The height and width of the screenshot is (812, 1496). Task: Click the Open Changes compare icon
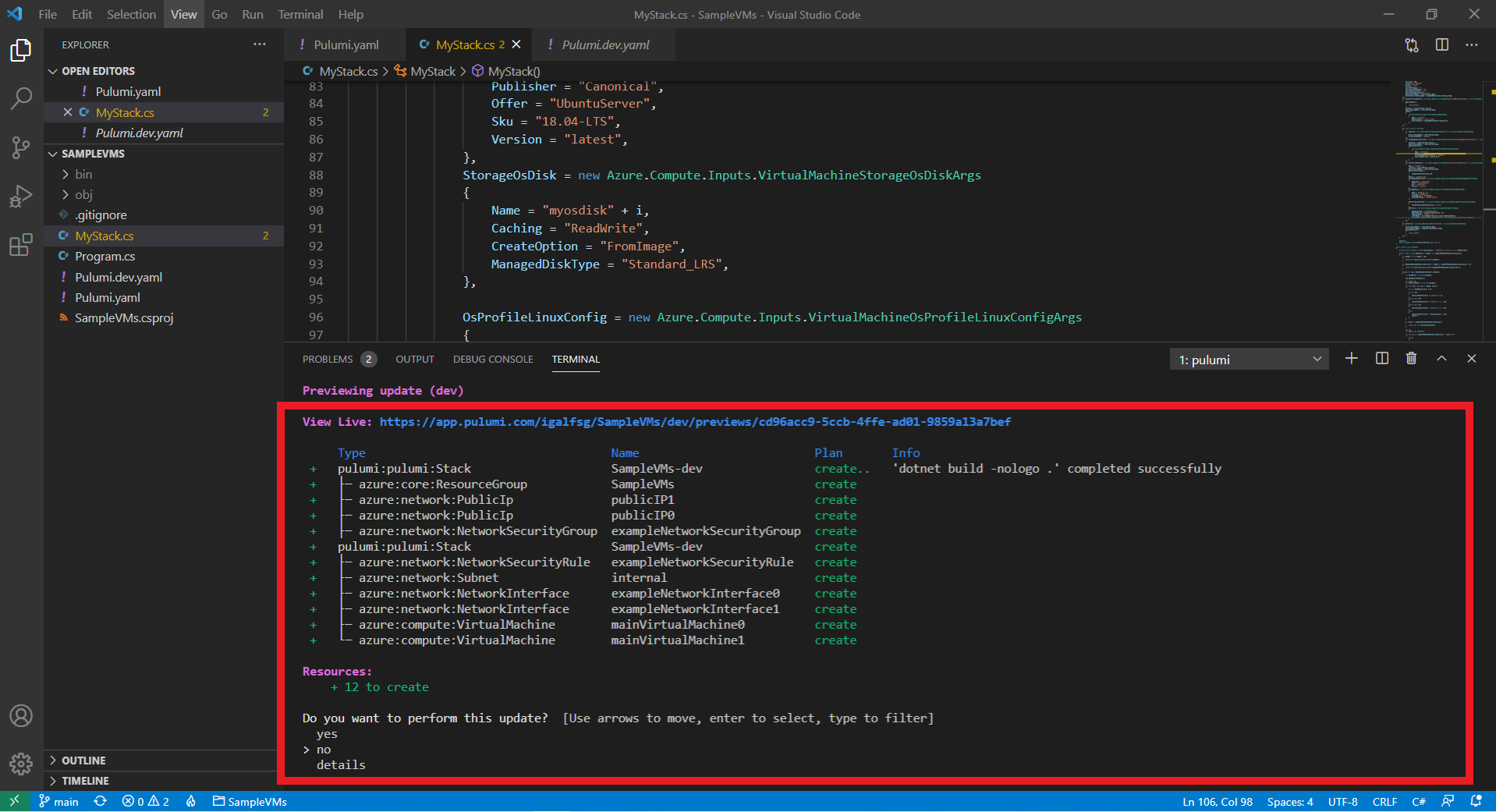tap(1412, 45)
